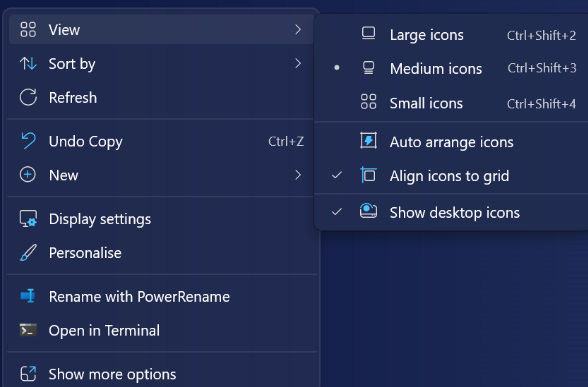Viewport: 588px width, 387px height.
Task: Choose Show more options
Action: (x=161, y=374)
